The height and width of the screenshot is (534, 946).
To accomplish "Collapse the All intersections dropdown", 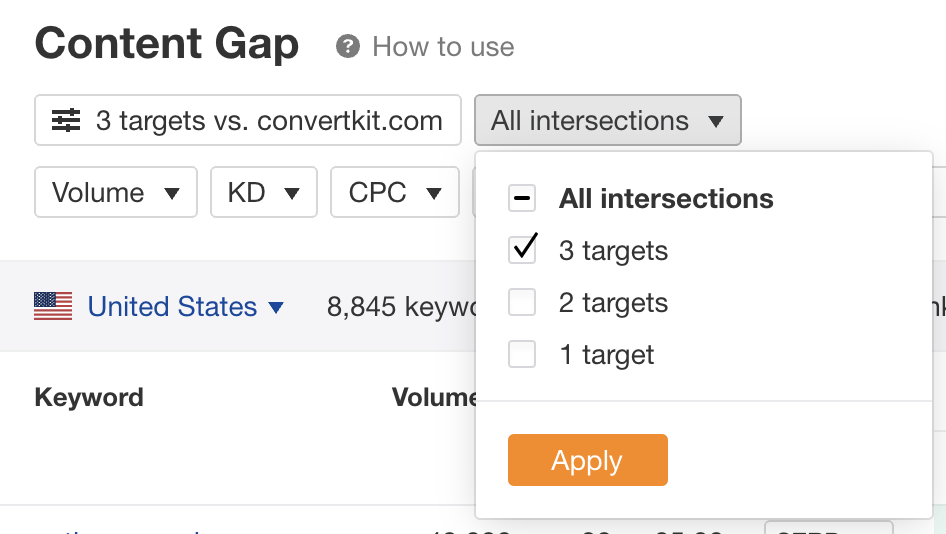I will [x=607, y=121].
